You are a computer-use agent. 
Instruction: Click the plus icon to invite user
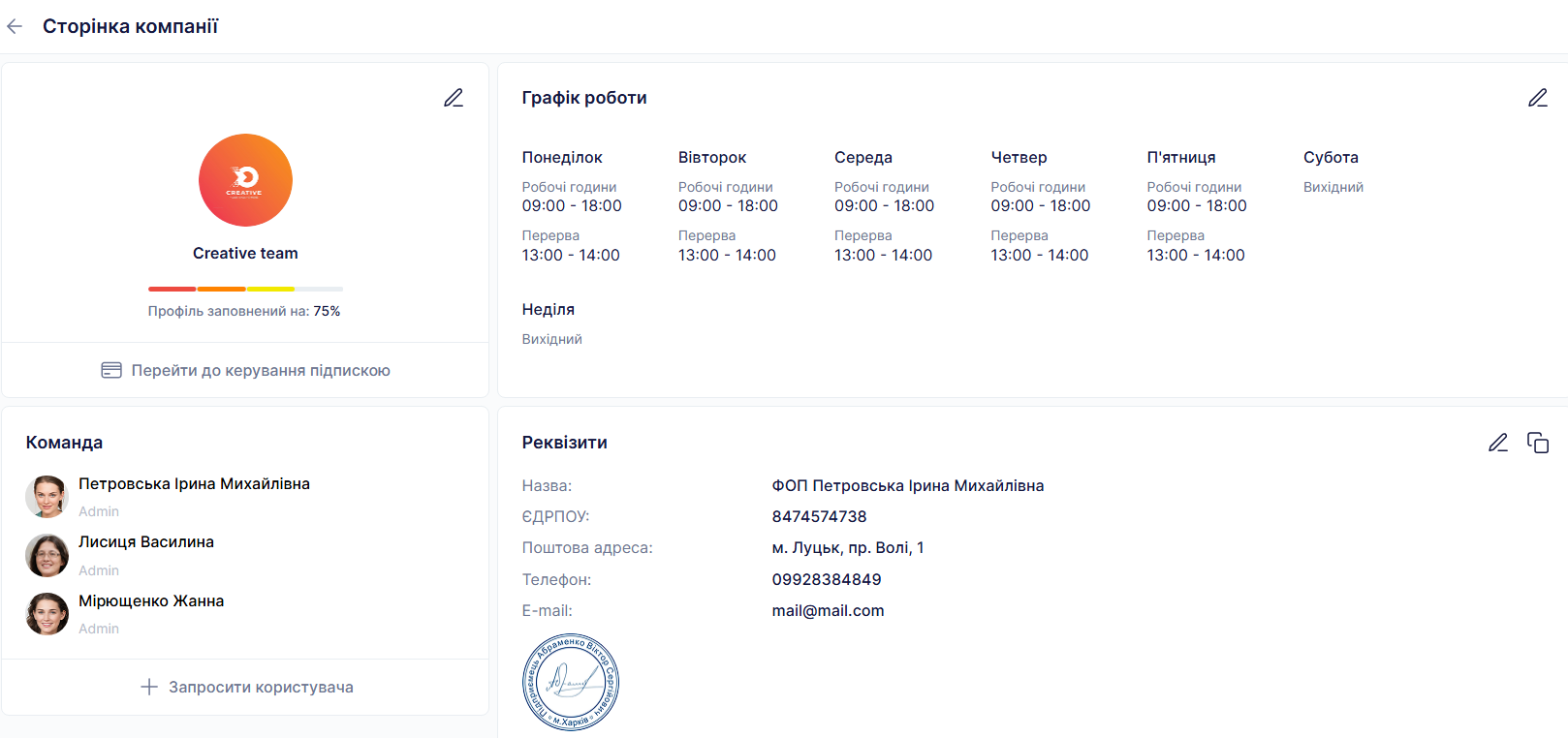tap(149, 687)
